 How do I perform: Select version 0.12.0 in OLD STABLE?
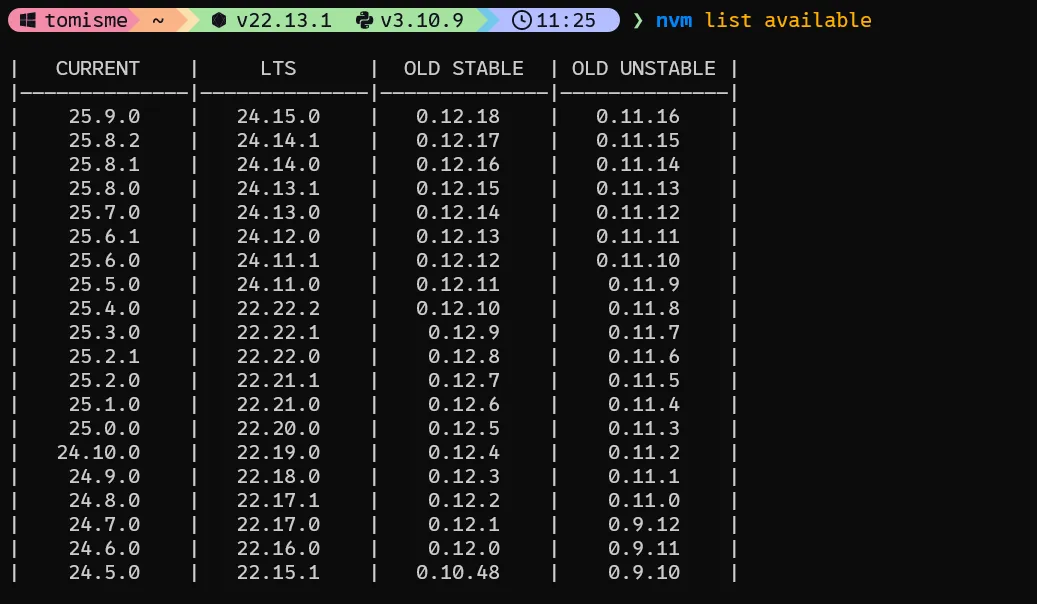point(464,548)
